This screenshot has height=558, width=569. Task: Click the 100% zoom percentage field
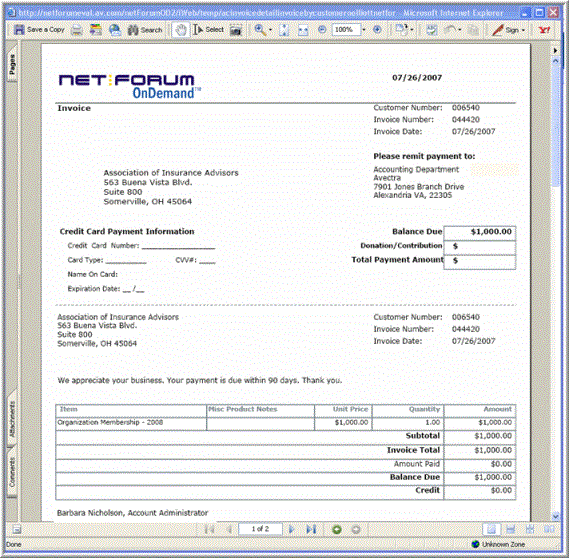click(x=346, y=30)
